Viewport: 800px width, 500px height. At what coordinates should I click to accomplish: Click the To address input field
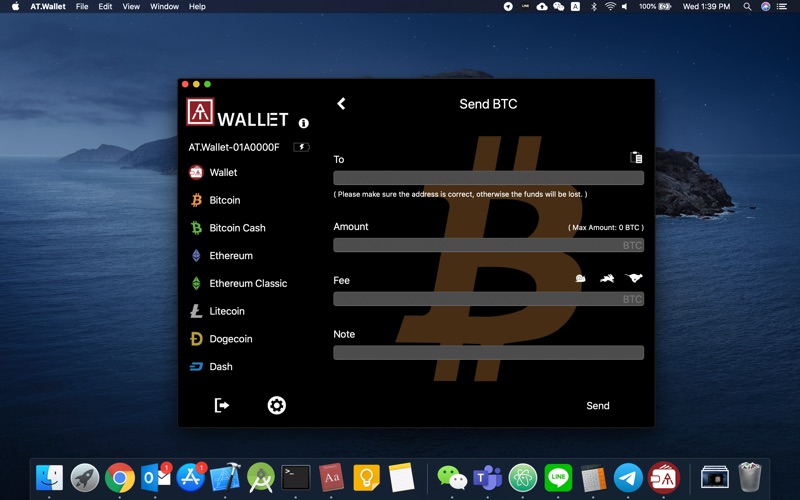pos(488,178)
